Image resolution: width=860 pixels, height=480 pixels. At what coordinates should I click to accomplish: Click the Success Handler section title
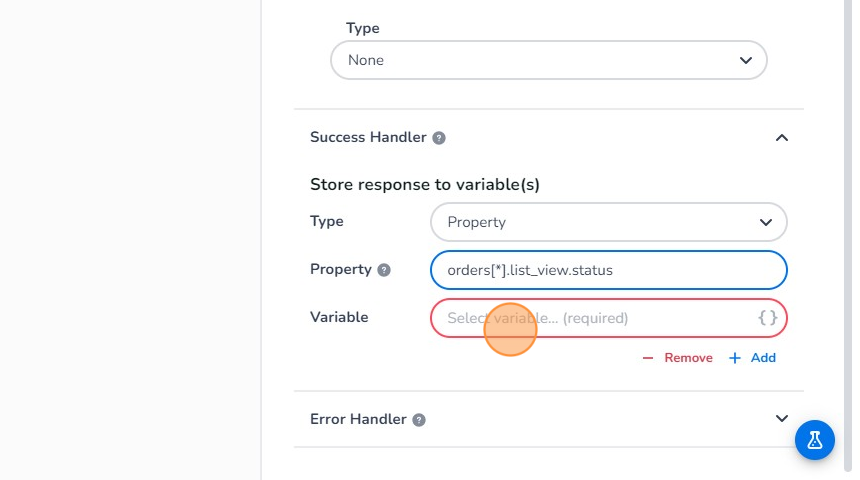point(368,137)
